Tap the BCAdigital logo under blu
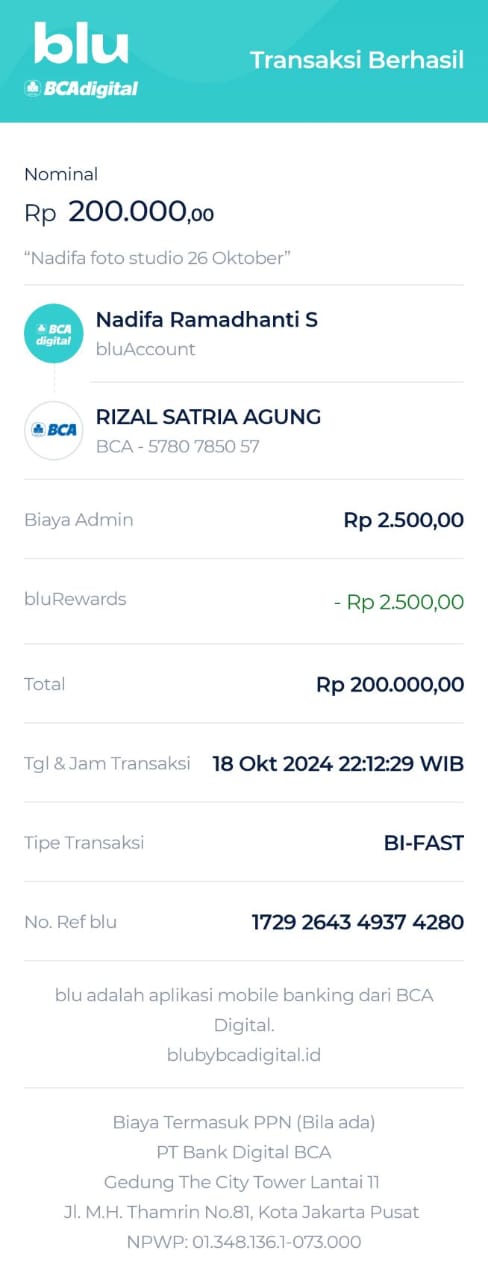Screen dimensions: 488x1280 [81, 88]
